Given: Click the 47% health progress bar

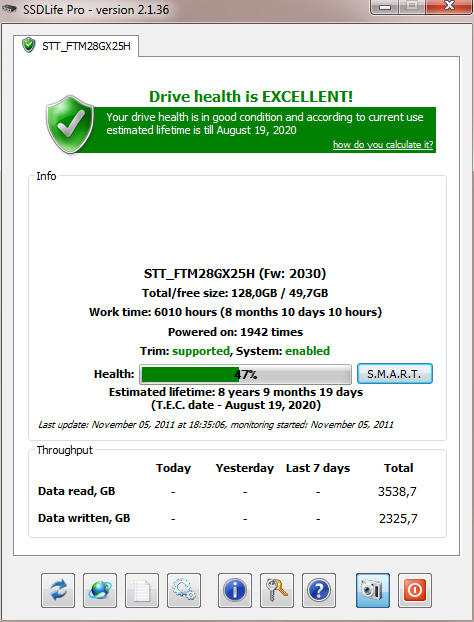Looking at the screenshot, I should click(x=246, y=374).
